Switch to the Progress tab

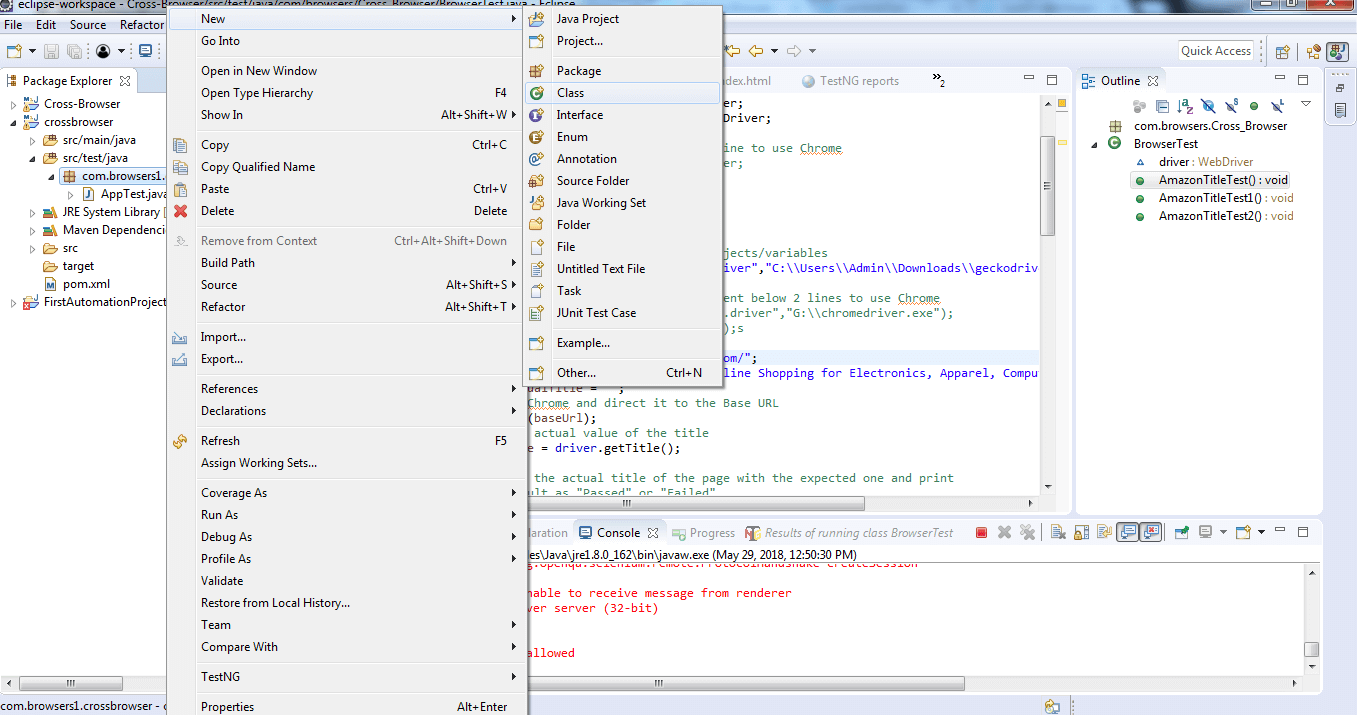pyautogui.click(x=711, y=533)
